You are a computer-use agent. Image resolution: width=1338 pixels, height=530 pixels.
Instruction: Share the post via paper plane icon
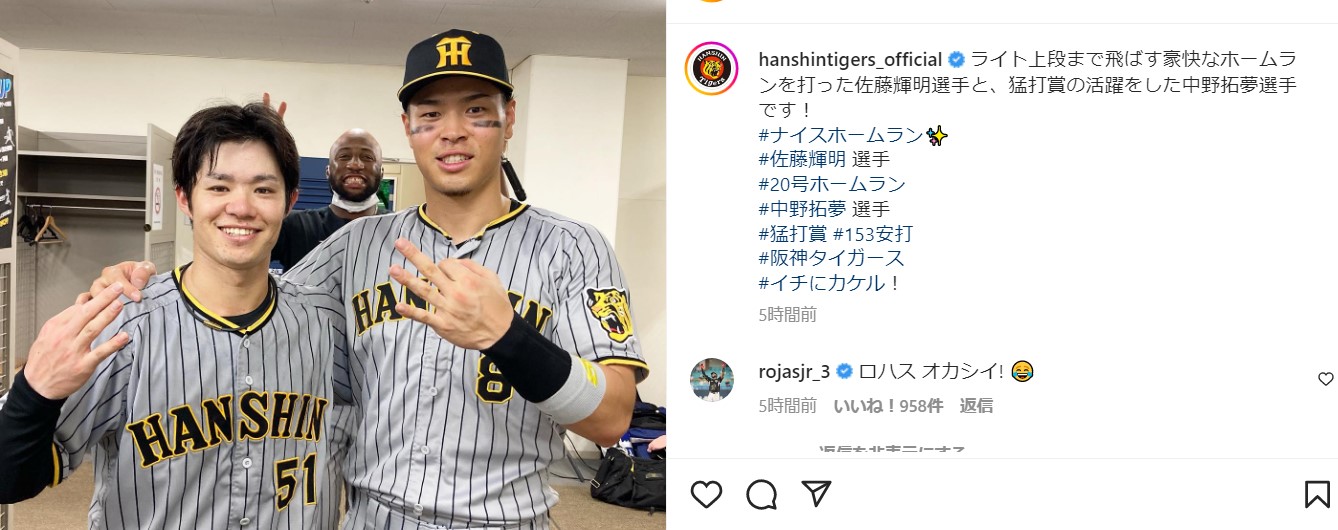tap(817, 494)
